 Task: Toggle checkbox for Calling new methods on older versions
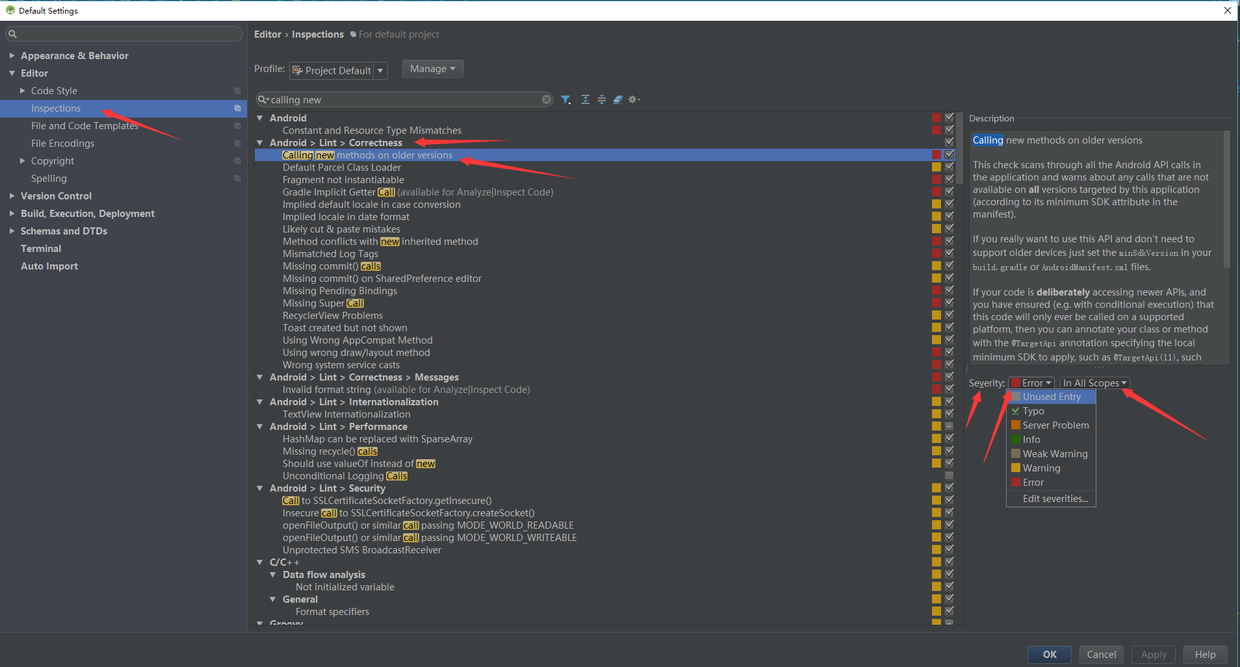pos(949,155)
